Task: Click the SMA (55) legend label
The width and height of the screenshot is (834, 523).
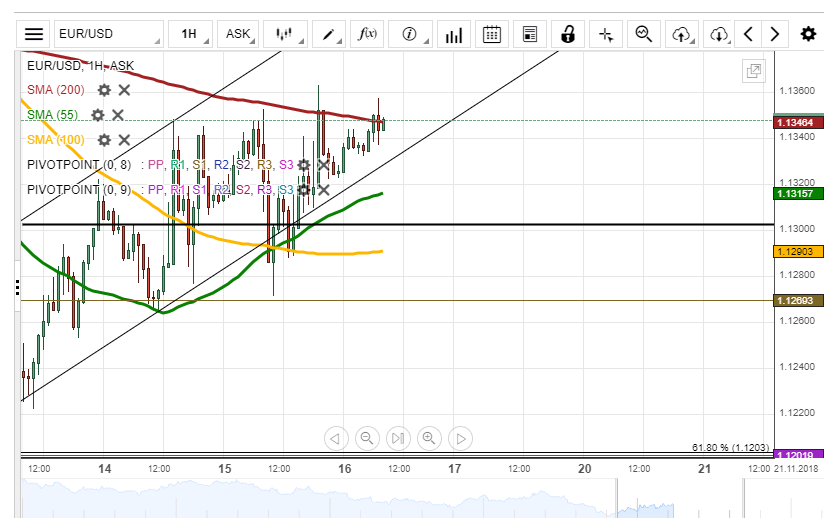Action: [52, 115]
